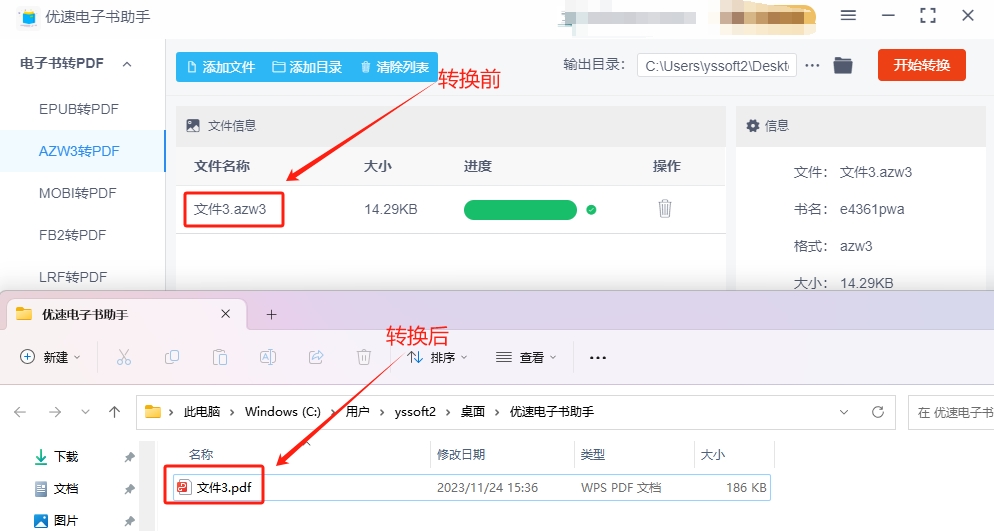Add a new Explorer tab with plus

(271, 314)
